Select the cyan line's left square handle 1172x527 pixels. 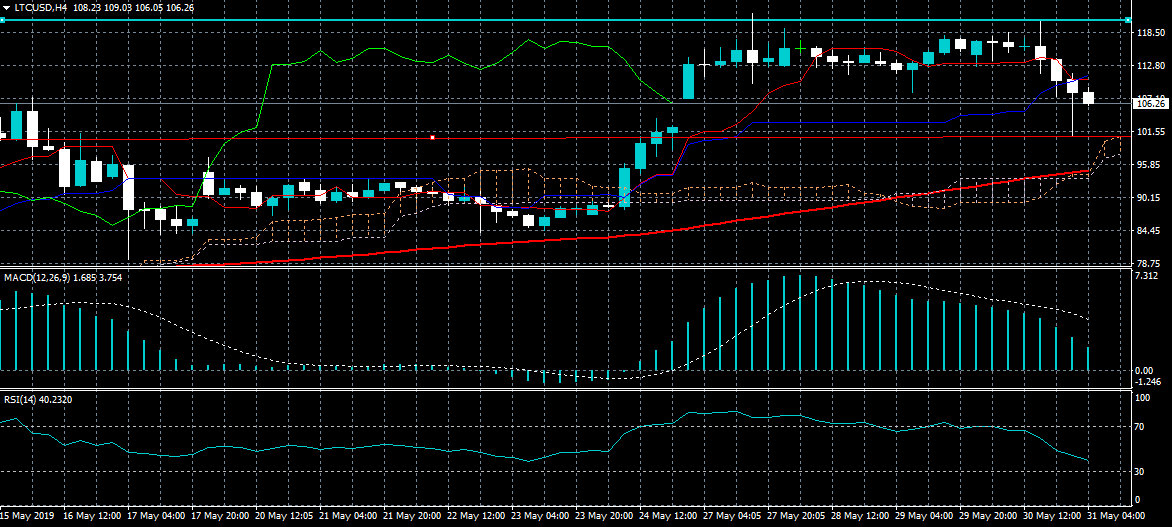pos(2,20)
